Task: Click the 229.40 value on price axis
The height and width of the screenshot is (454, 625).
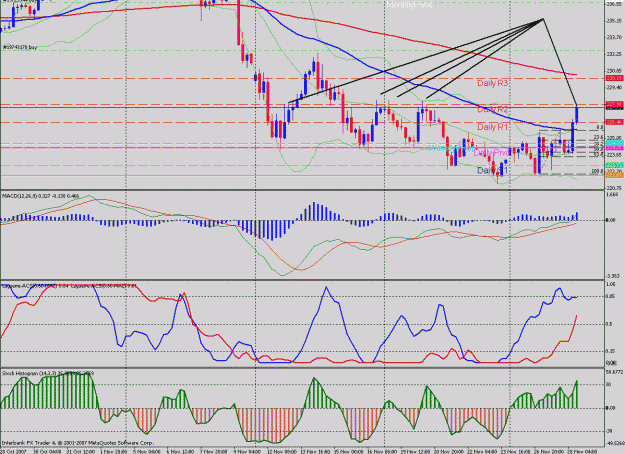Action: [x=613, y=87]
